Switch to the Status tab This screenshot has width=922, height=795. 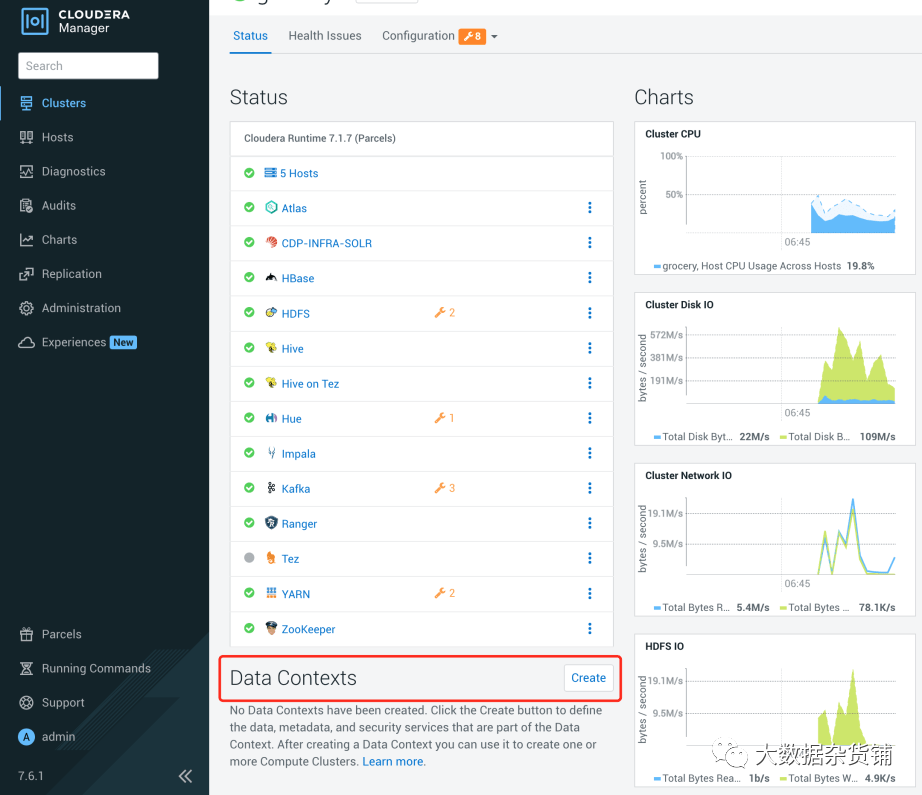tap(250, 36)
